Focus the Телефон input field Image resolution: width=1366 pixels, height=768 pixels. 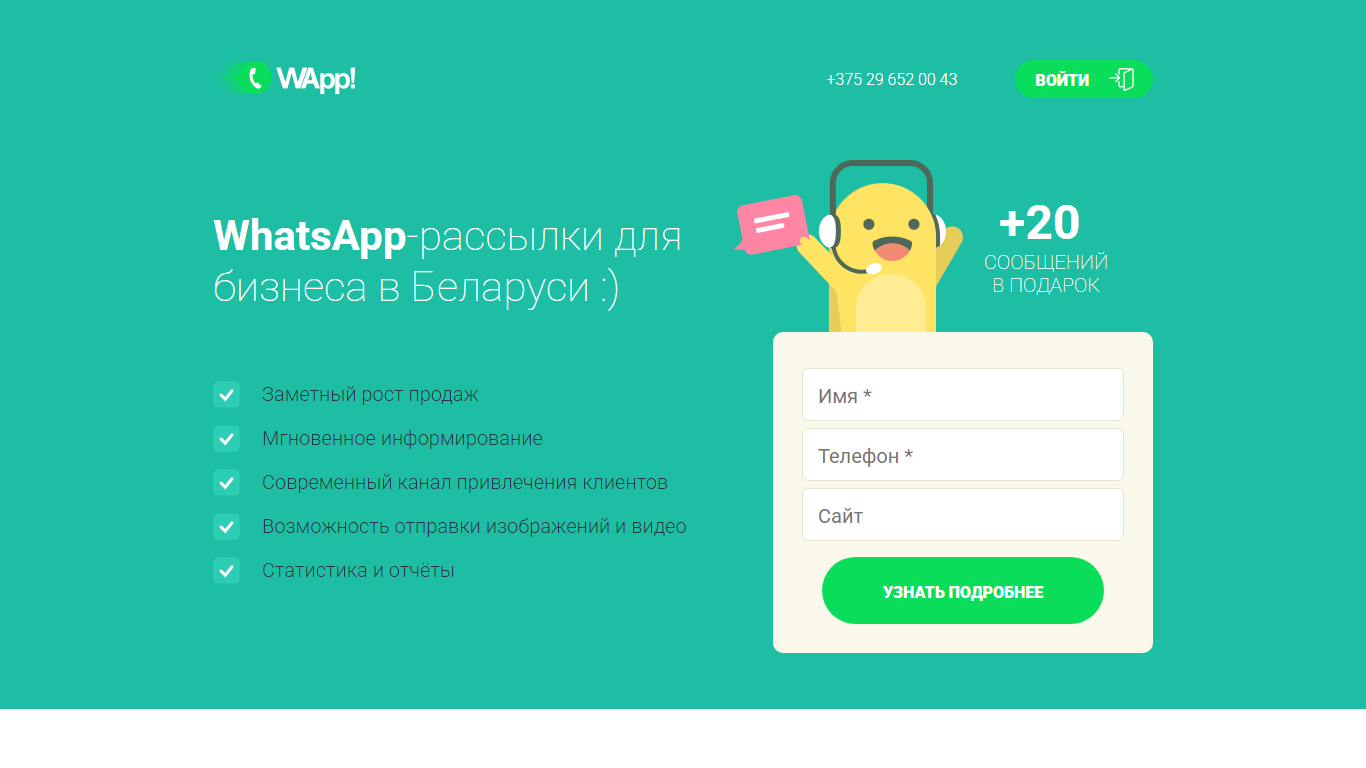pyautogui.click(x=963, y=455)
